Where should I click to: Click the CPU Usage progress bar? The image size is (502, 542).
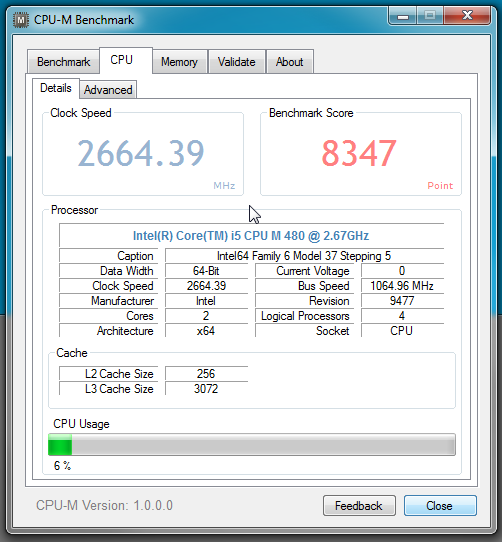pos(252,444)
